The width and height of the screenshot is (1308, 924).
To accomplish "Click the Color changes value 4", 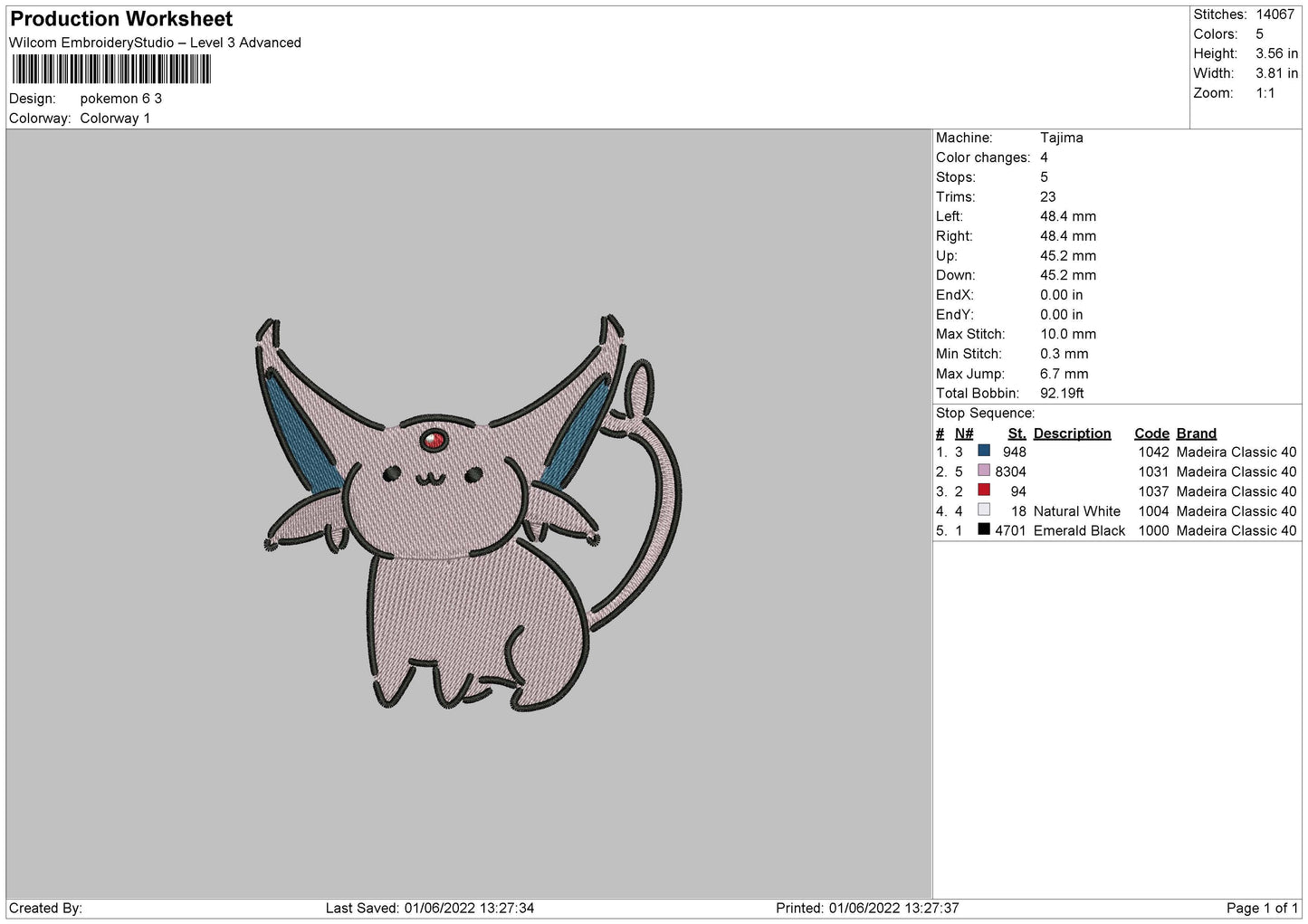I will [x=1045, y=157].
